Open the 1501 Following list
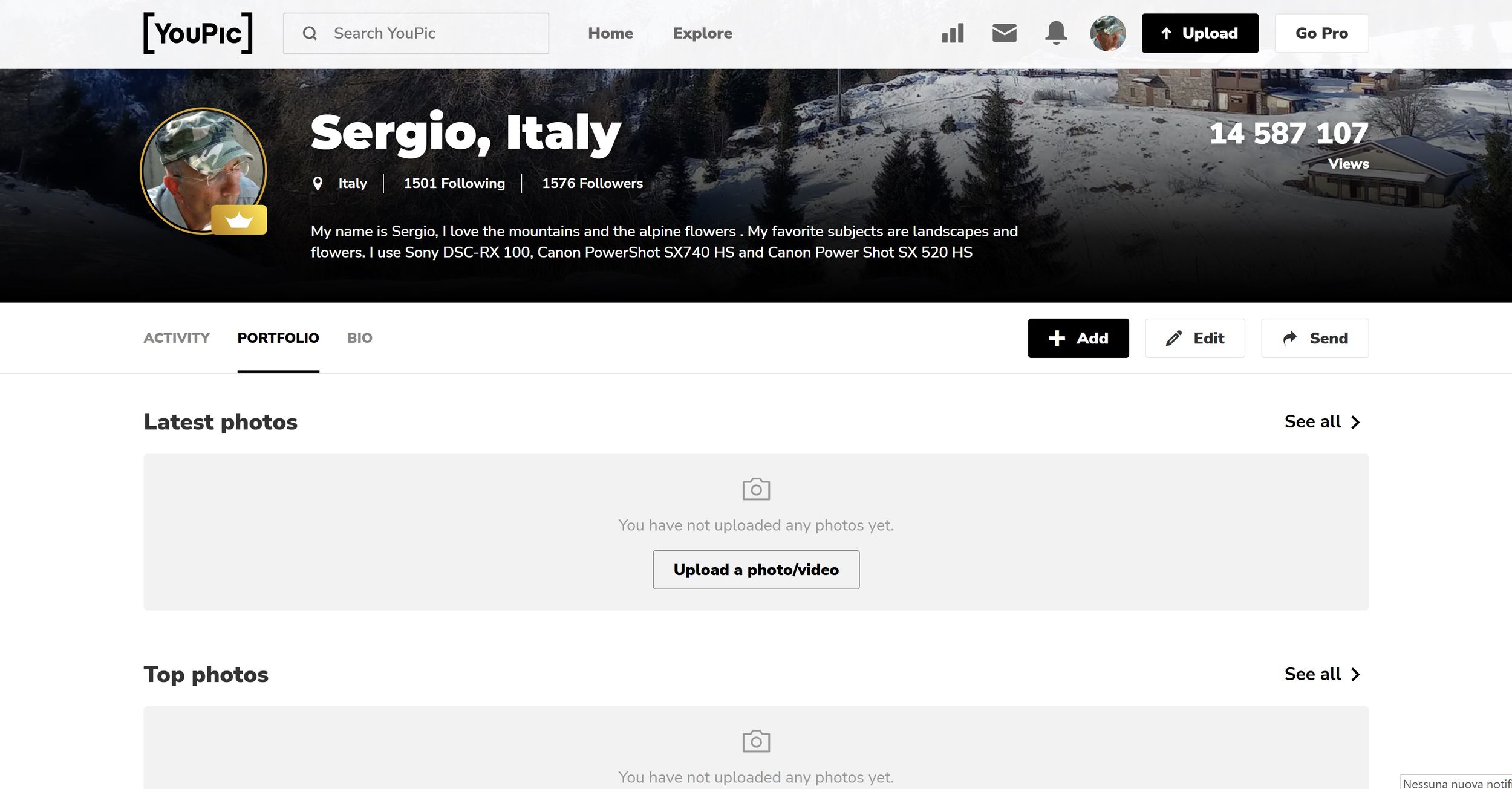The height and width of the screenshot is (789, 1512). [x=454, y=183]
